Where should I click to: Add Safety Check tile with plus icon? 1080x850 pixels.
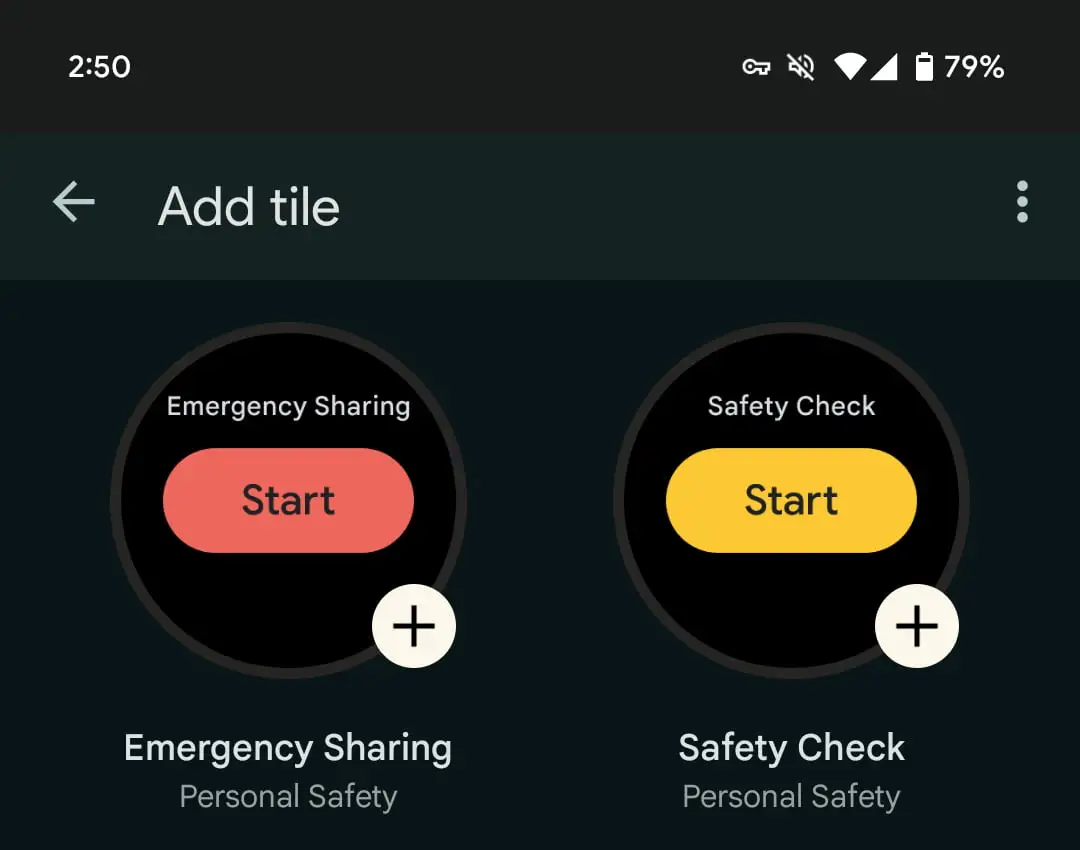point(917,625)
